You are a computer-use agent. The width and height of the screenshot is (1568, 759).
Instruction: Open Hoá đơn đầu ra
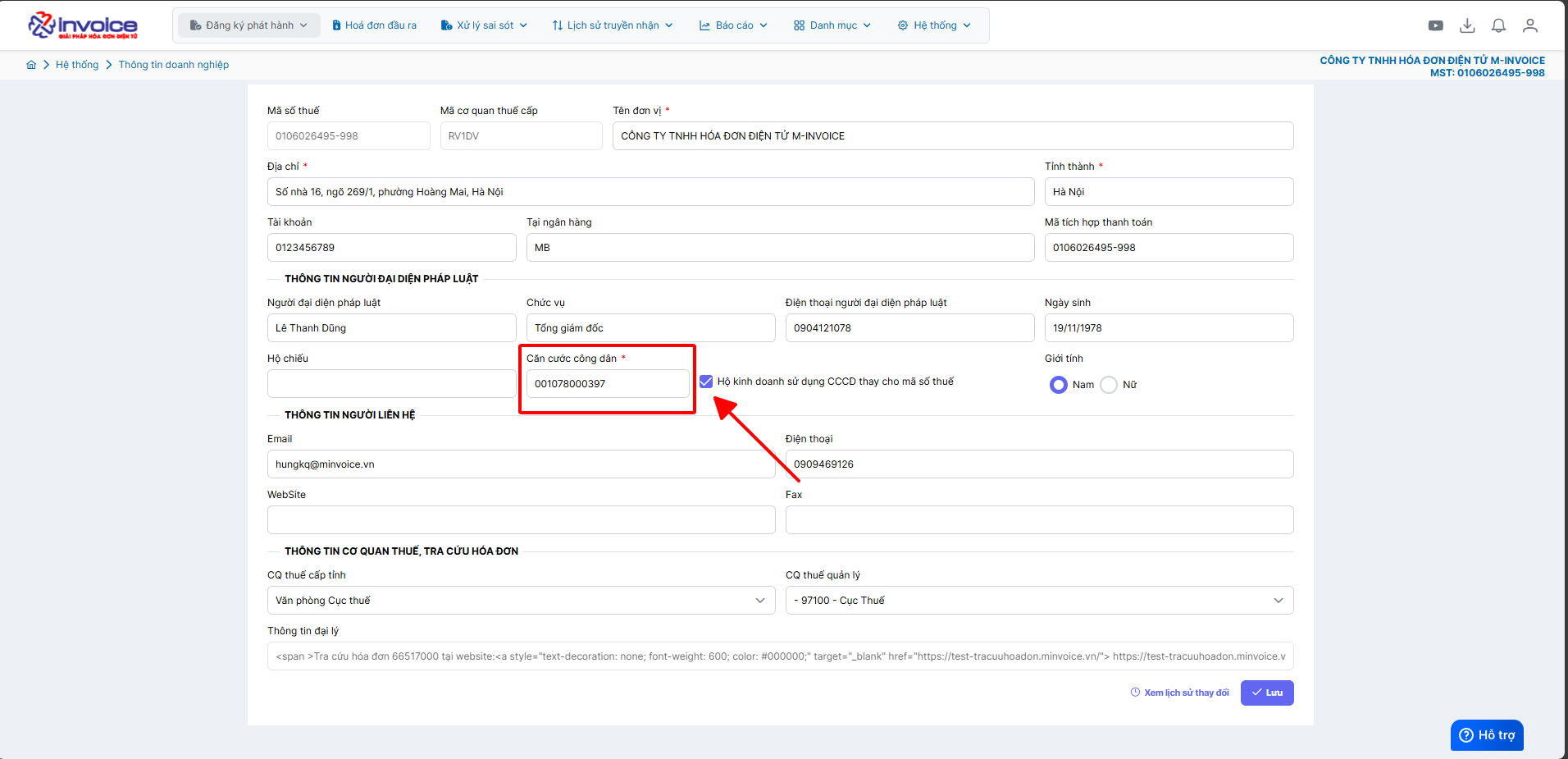pyautogui.click(x=374, y=25)
